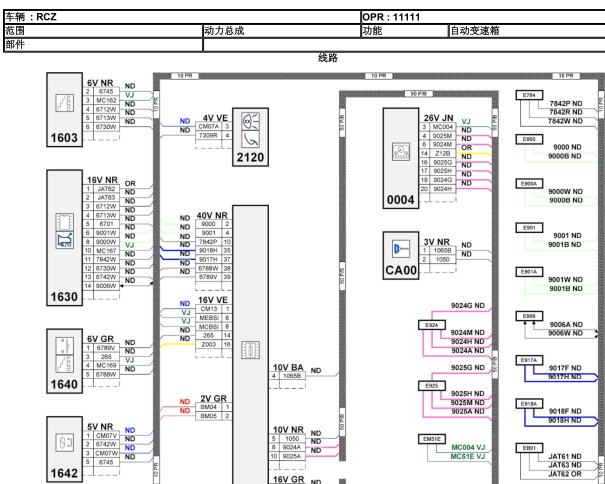605x484 pixels.
Task: Click wire MC162 in the 1603 connector
Action: [106, 100]
